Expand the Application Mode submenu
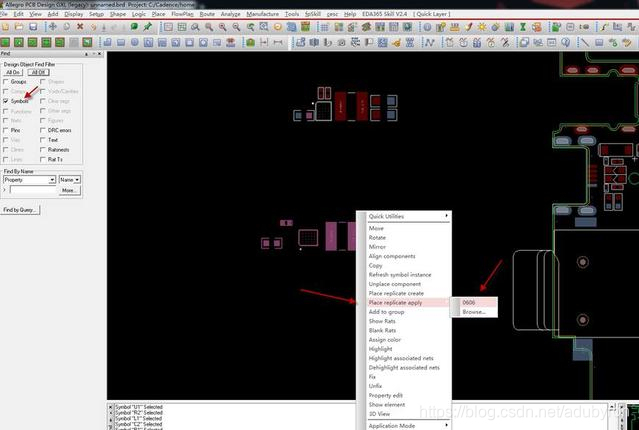This screenshot has width=639, height=430. click(x=408, y=426)
